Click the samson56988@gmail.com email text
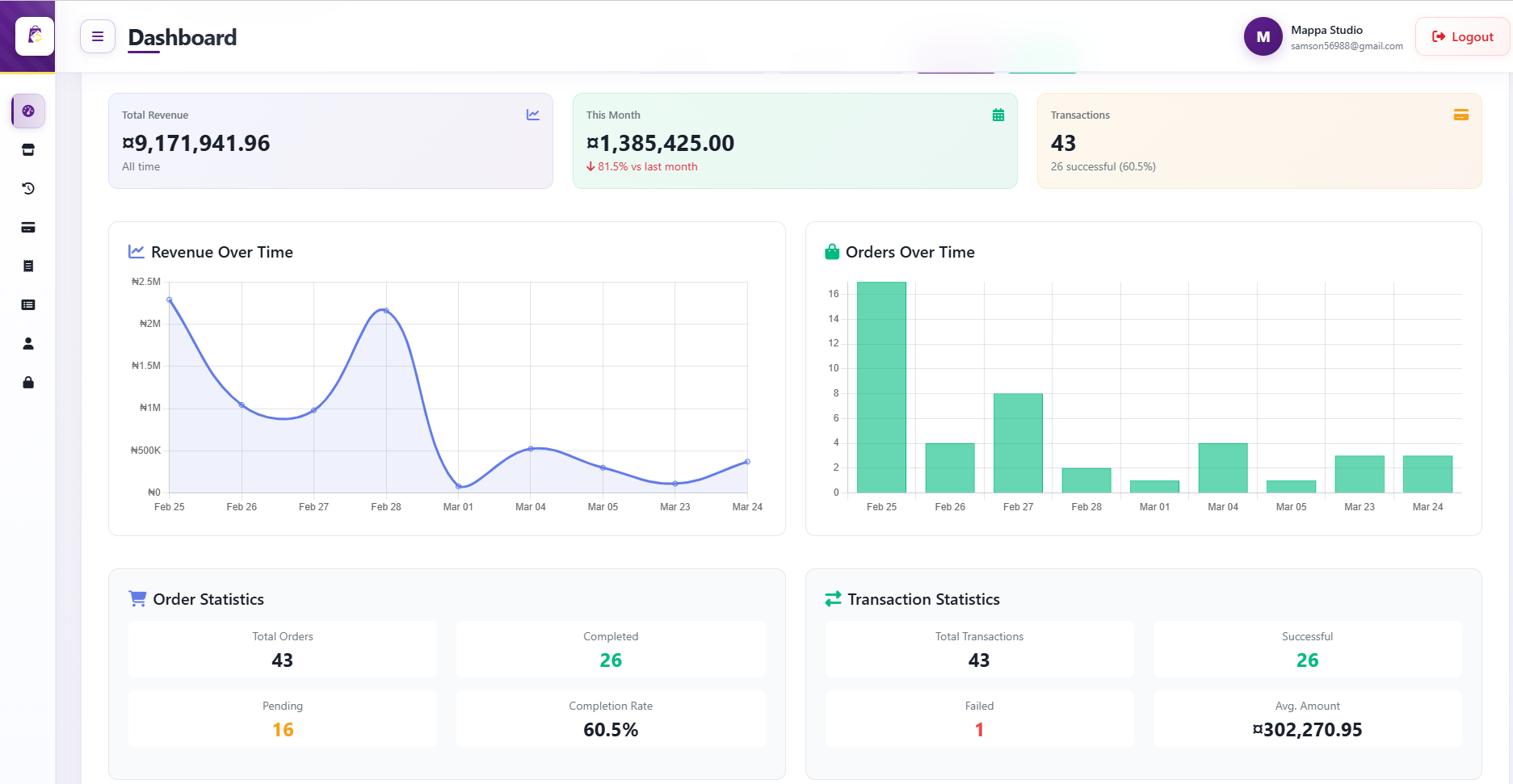The height and width of the screenshot is (784, 1513). tap(1346, 46)
